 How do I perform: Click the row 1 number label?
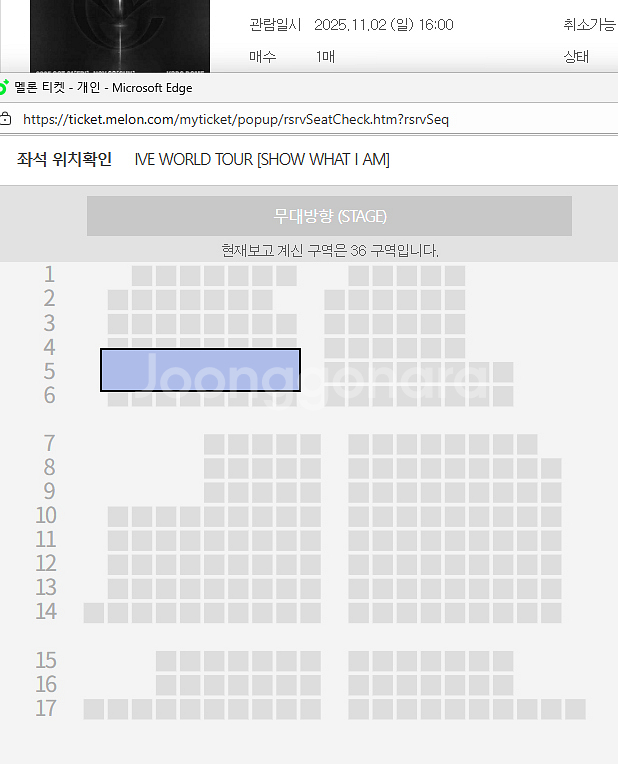tap(49, 274)
